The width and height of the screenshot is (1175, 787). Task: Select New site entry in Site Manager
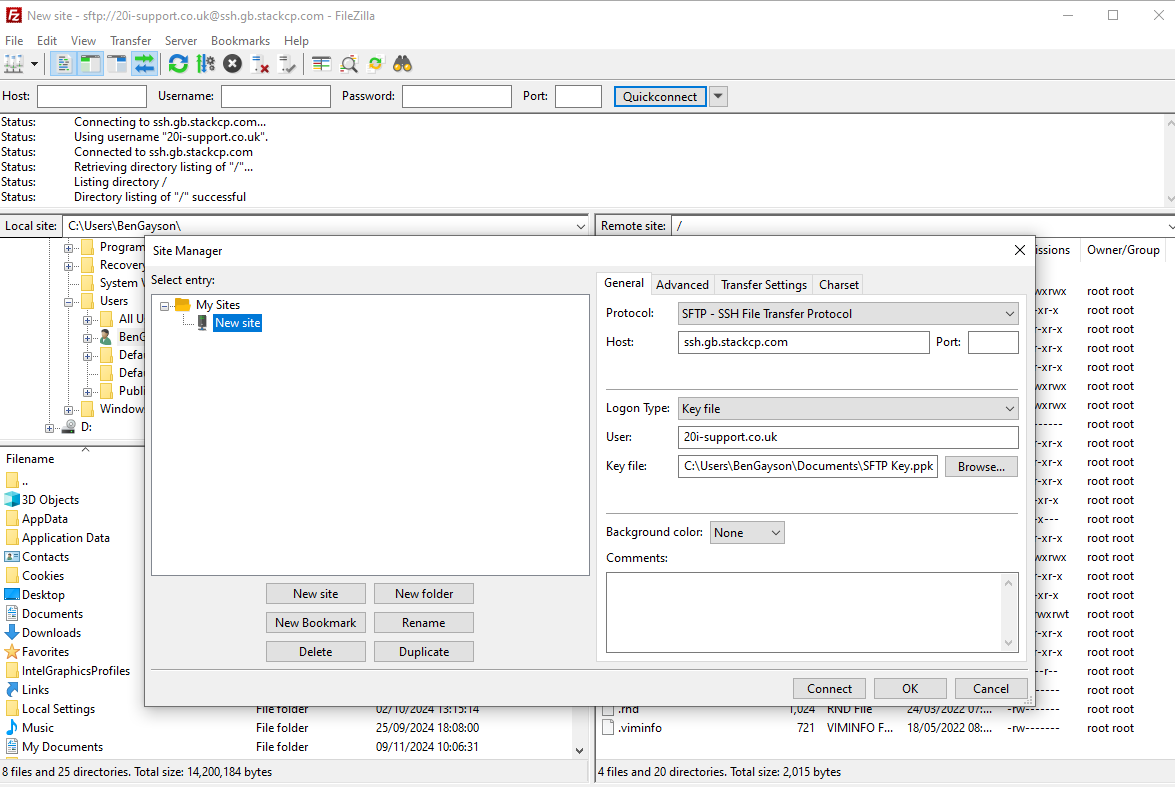(x=238, y=323)
